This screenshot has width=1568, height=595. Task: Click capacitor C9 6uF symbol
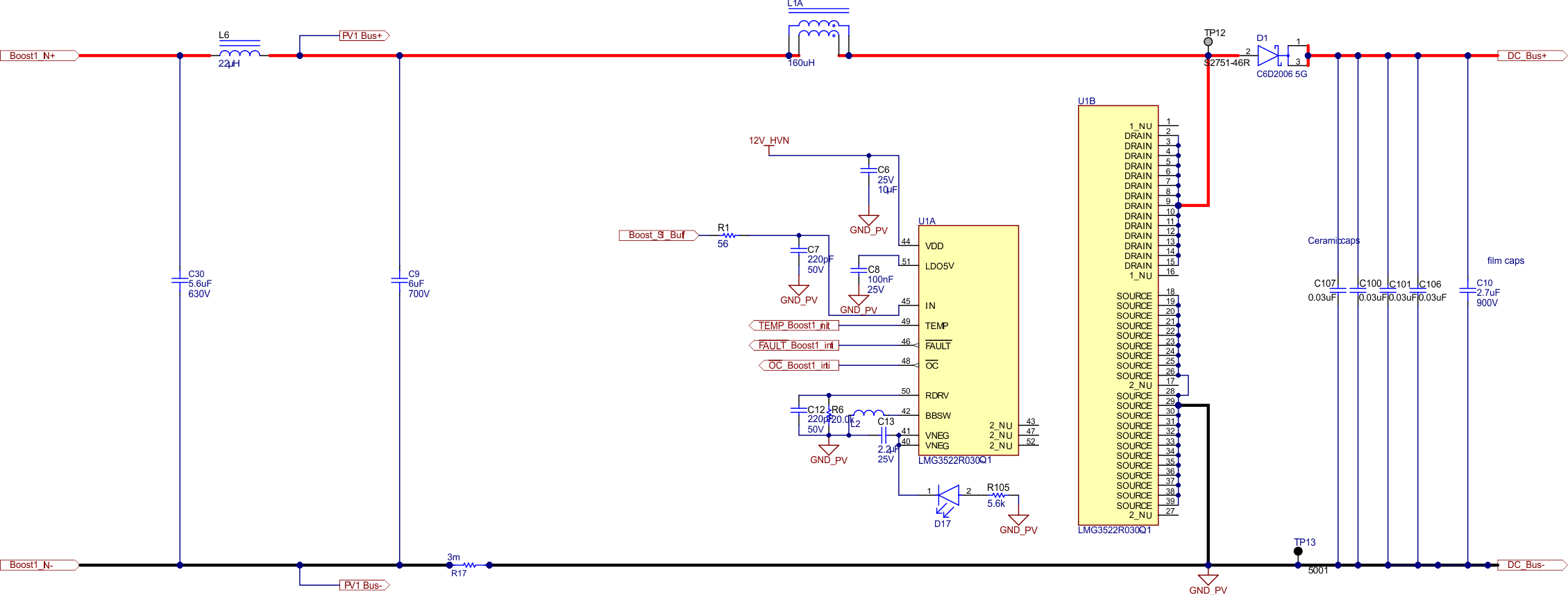click(399, 280)
